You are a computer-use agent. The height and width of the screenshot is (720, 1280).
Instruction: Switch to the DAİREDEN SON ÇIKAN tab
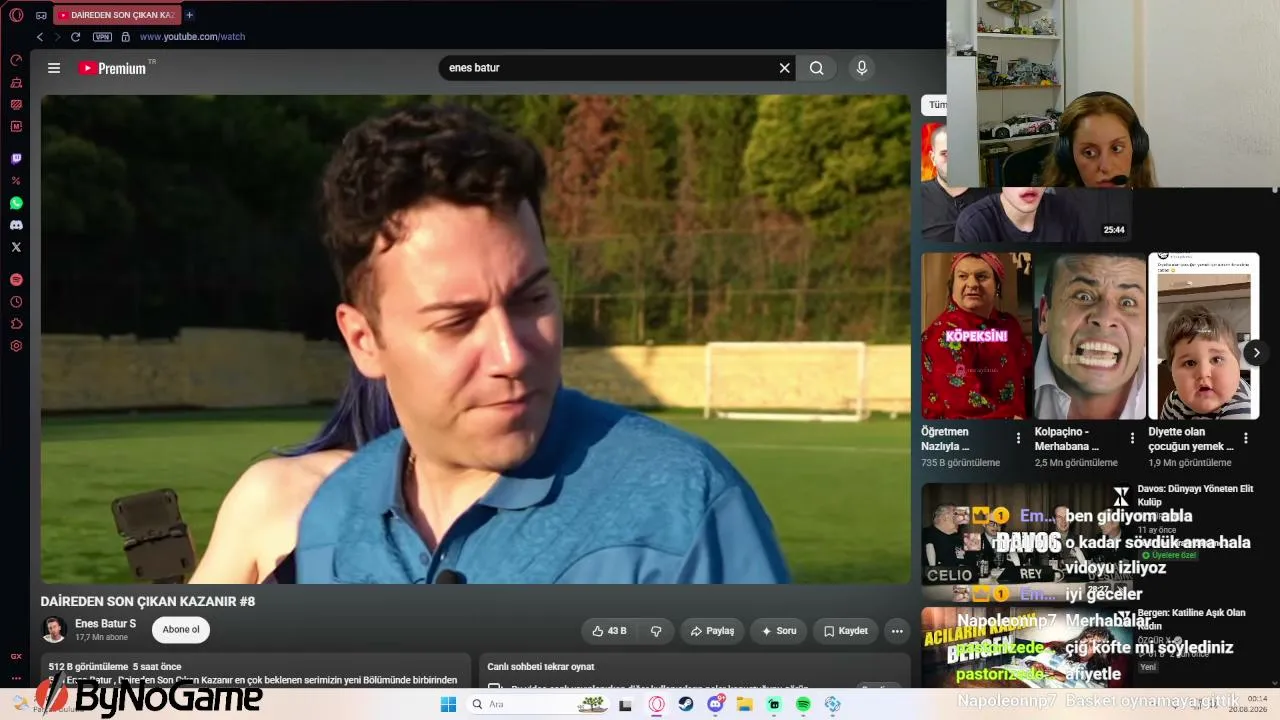[x=118, y=15]
